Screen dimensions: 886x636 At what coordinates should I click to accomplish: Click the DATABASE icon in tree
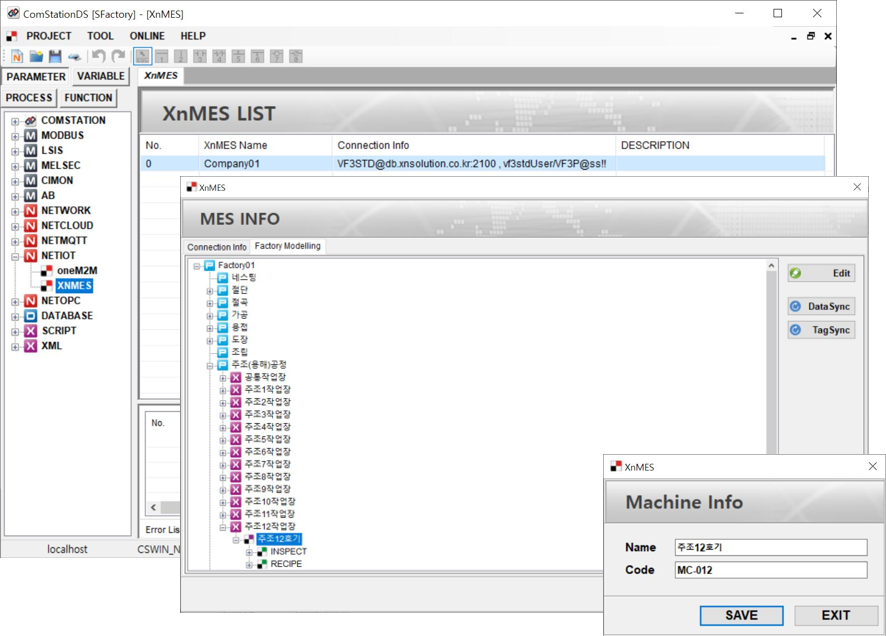coord(31,316)
